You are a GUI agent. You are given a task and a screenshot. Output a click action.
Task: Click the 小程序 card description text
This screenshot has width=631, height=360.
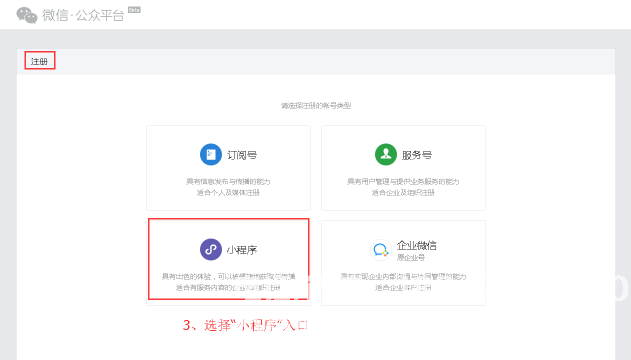point(228,282)
